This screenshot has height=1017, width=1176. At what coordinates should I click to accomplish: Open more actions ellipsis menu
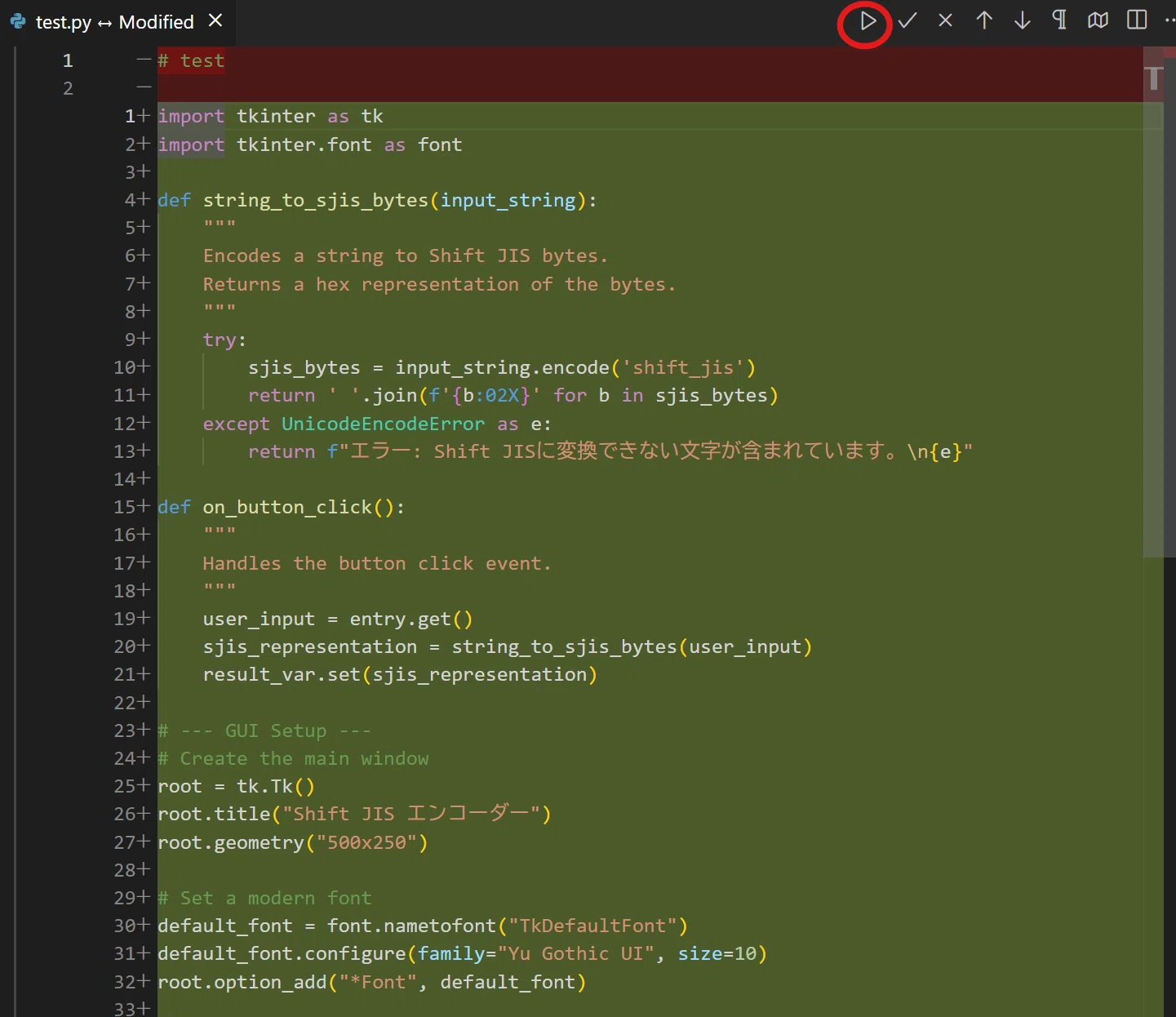[x=1170, y=20]
